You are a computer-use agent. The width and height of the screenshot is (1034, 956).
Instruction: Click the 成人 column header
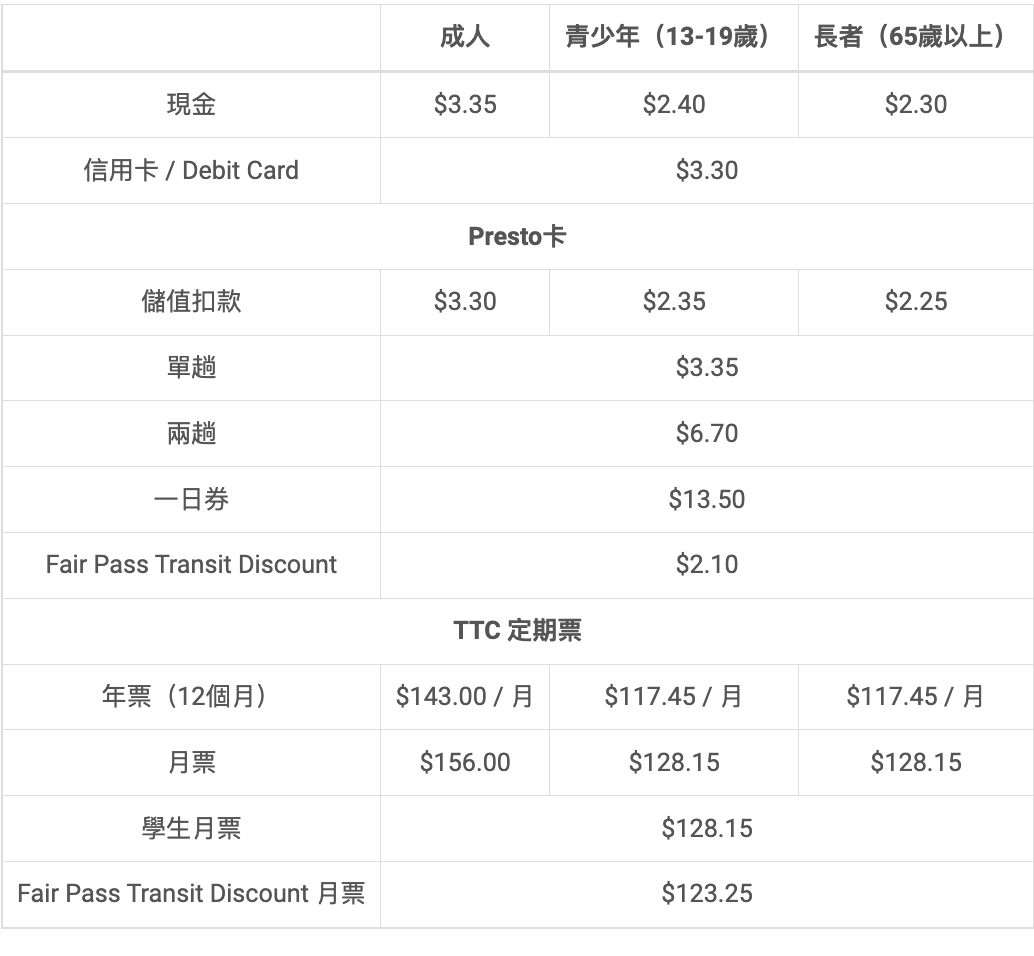pos(465,36)
